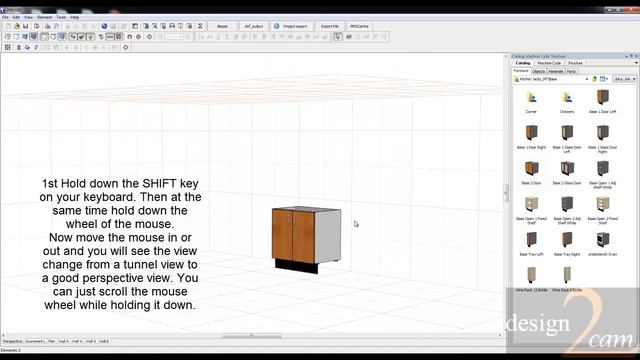Switch to the Furniture sub-tab
The image size is (640, 360).
tap(521, 71)
